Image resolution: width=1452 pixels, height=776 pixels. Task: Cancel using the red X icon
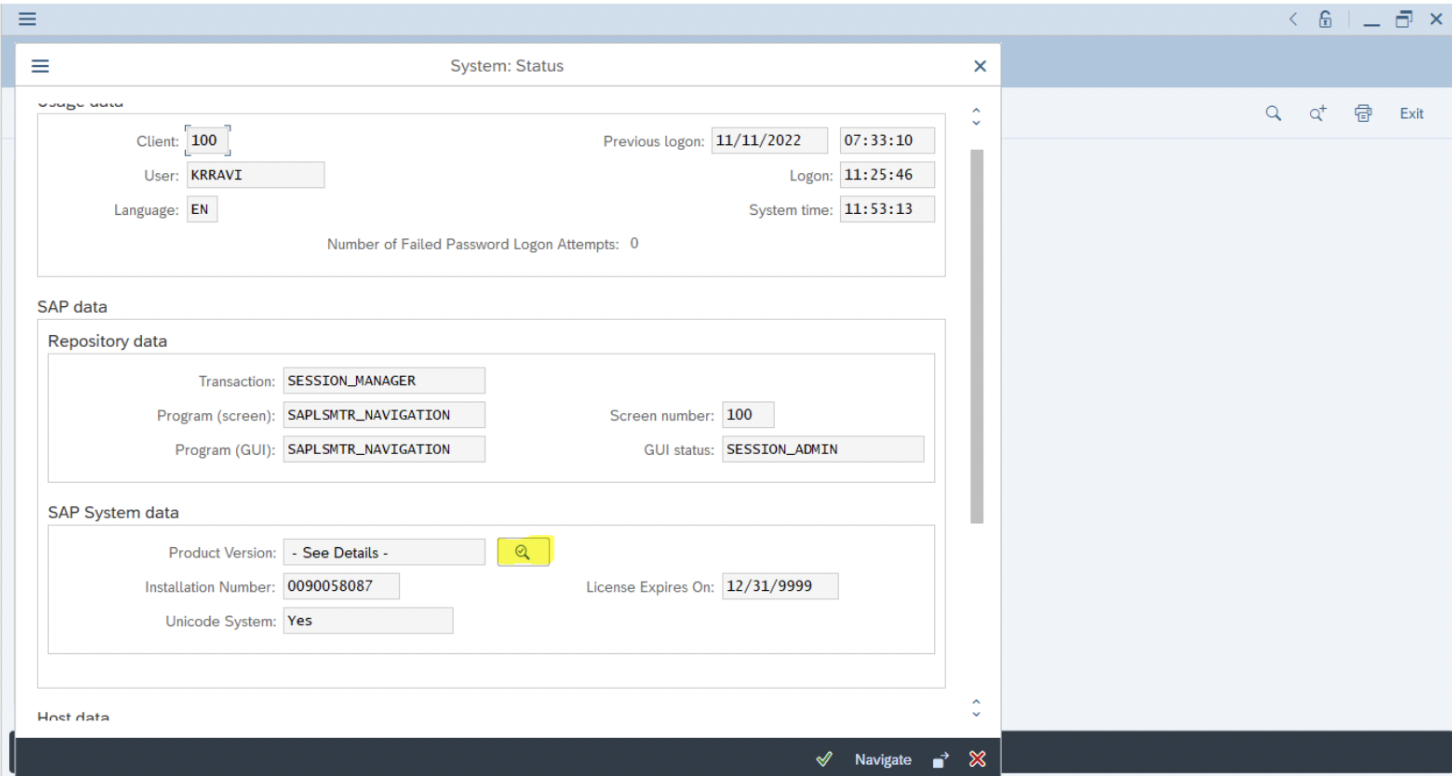point(977,759)
